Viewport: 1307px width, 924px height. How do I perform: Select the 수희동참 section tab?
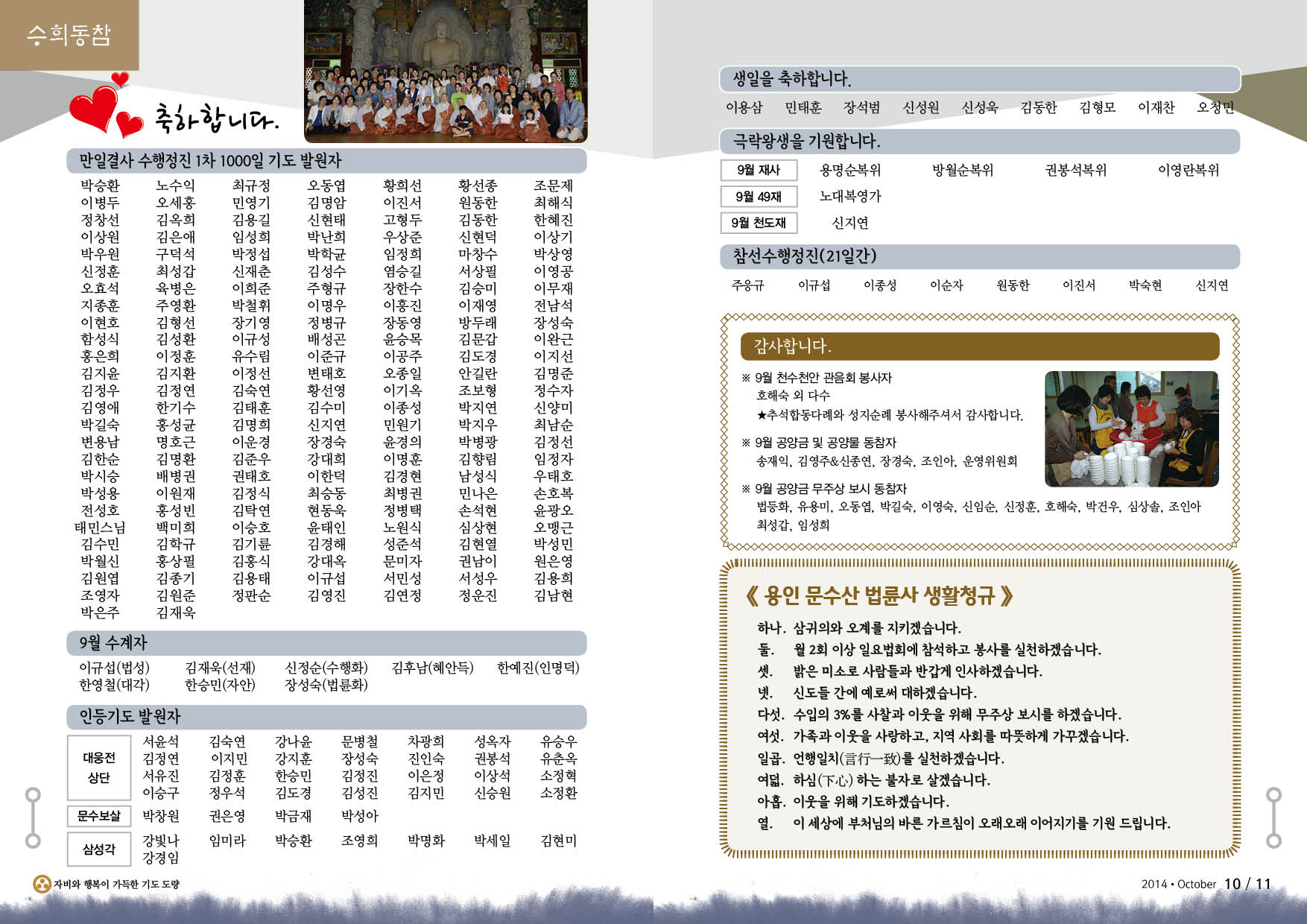click(x=69, y=35)
